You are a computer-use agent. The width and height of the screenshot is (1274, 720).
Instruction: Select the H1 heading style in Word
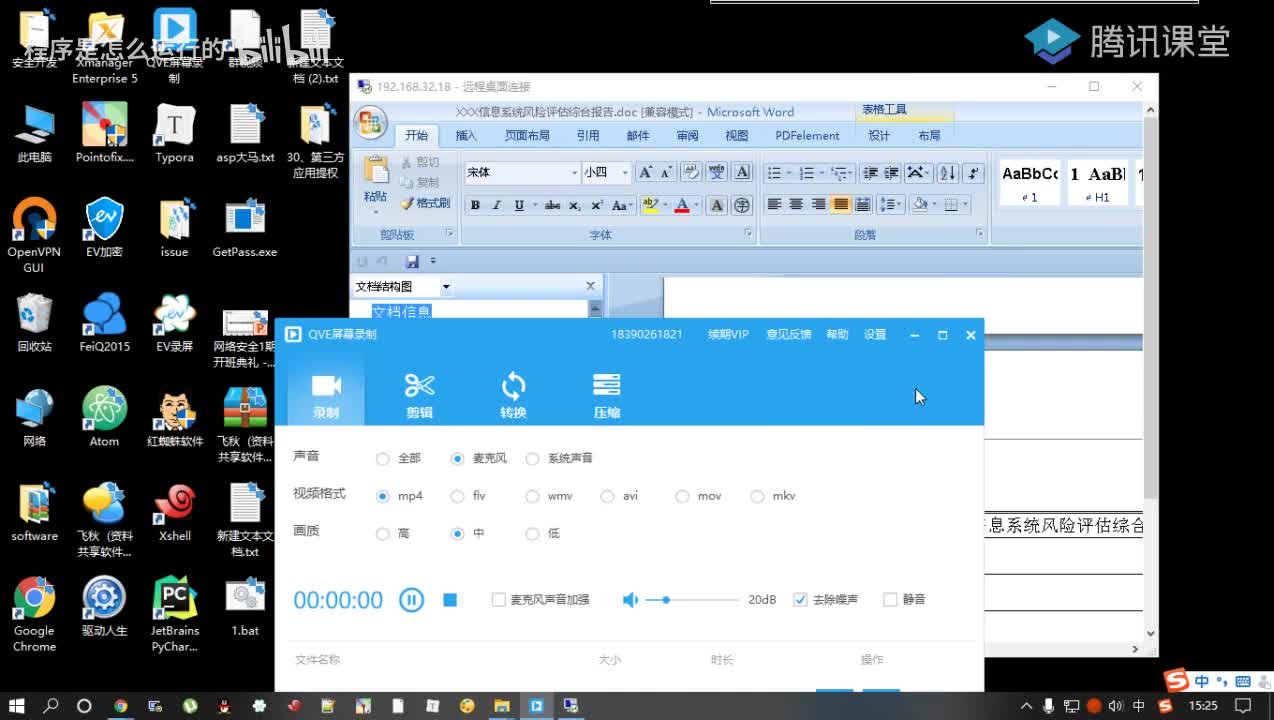tap(1097, 182)
